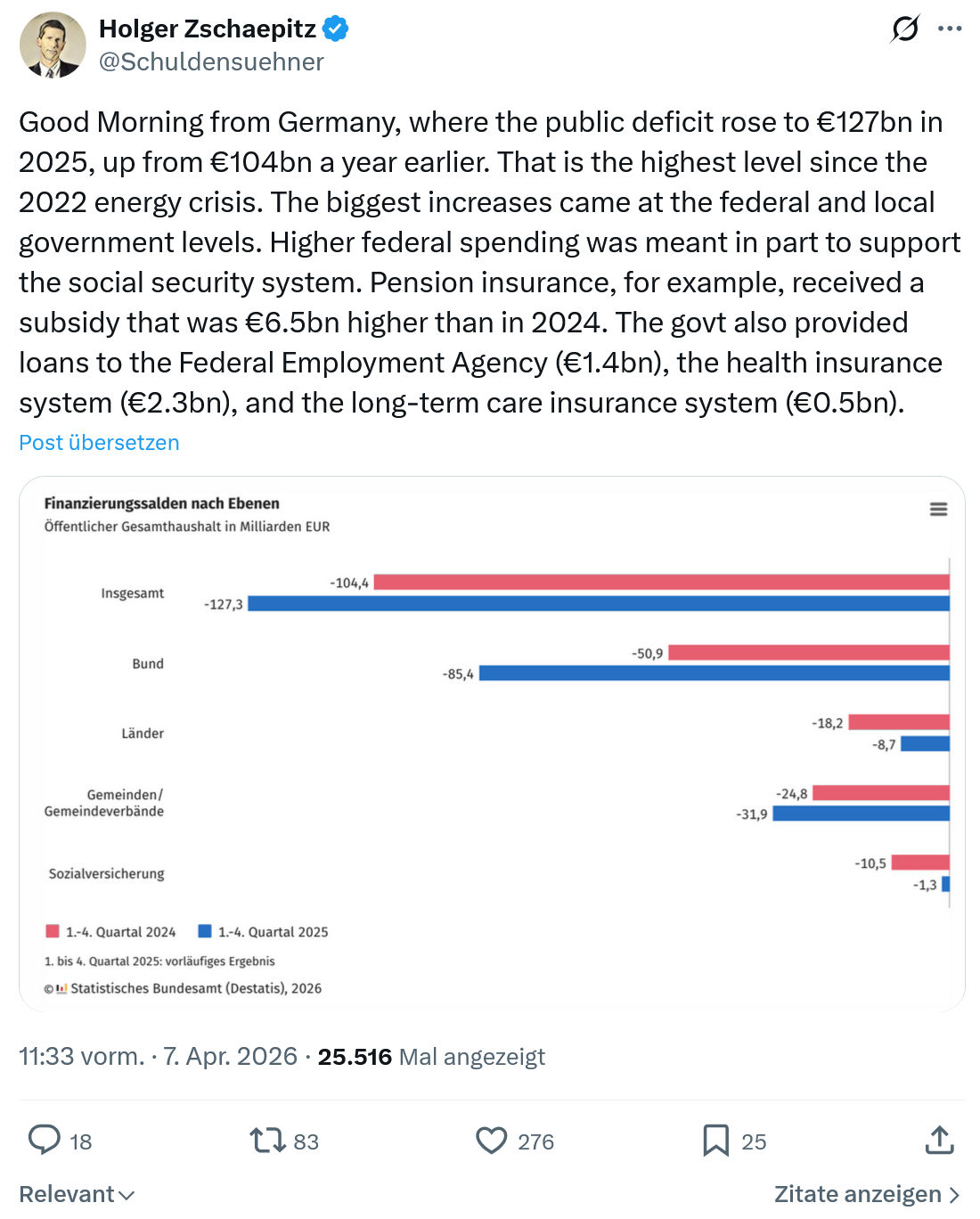Click the 'Post übersetzen' link
The image size is (980, 1219).
click(x=99, y=442)
